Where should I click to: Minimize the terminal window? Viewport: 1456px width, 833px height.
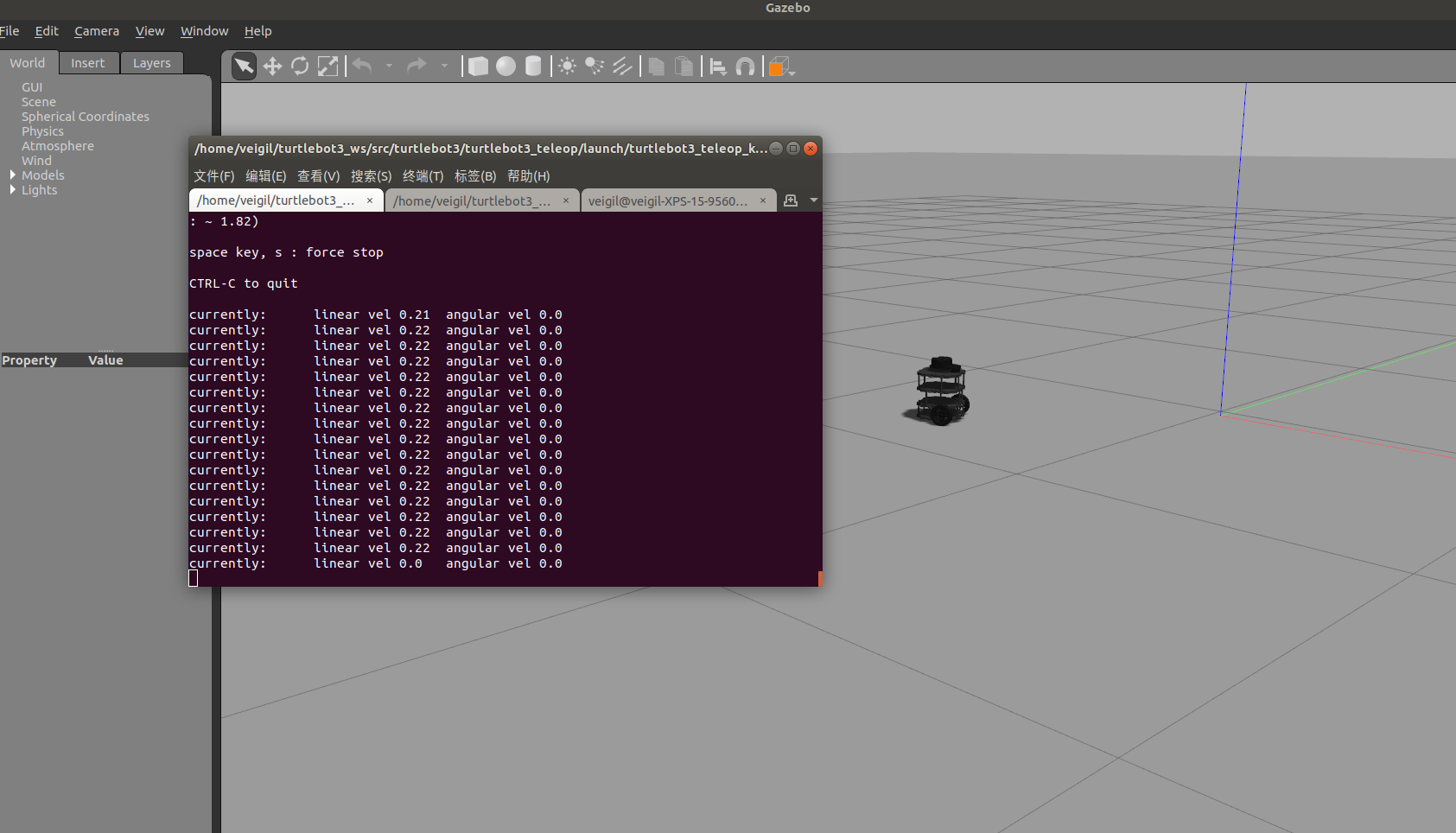click(776, 149)
